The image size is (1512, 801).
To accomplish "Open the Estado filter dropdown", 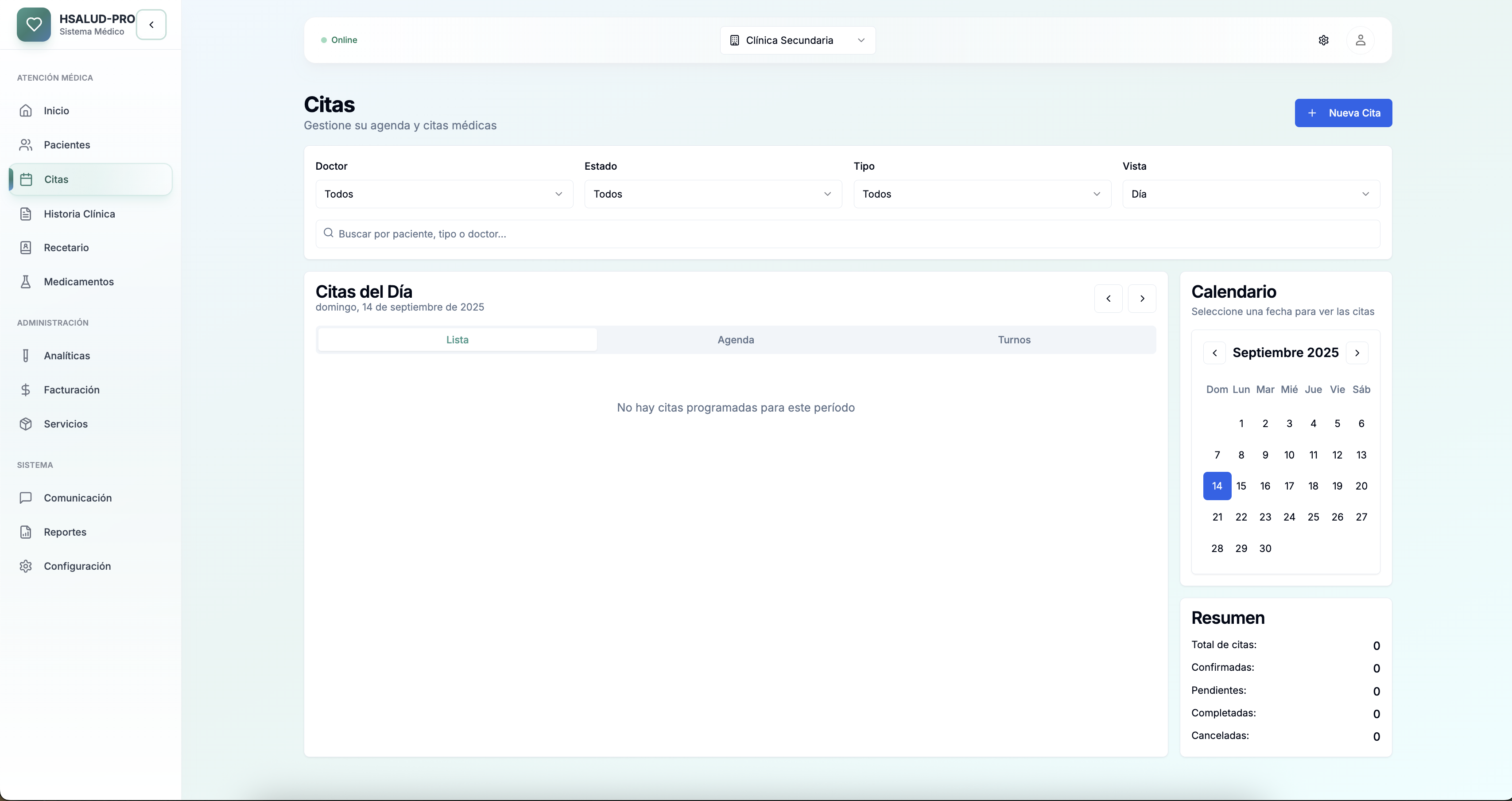I will [713, 194].
